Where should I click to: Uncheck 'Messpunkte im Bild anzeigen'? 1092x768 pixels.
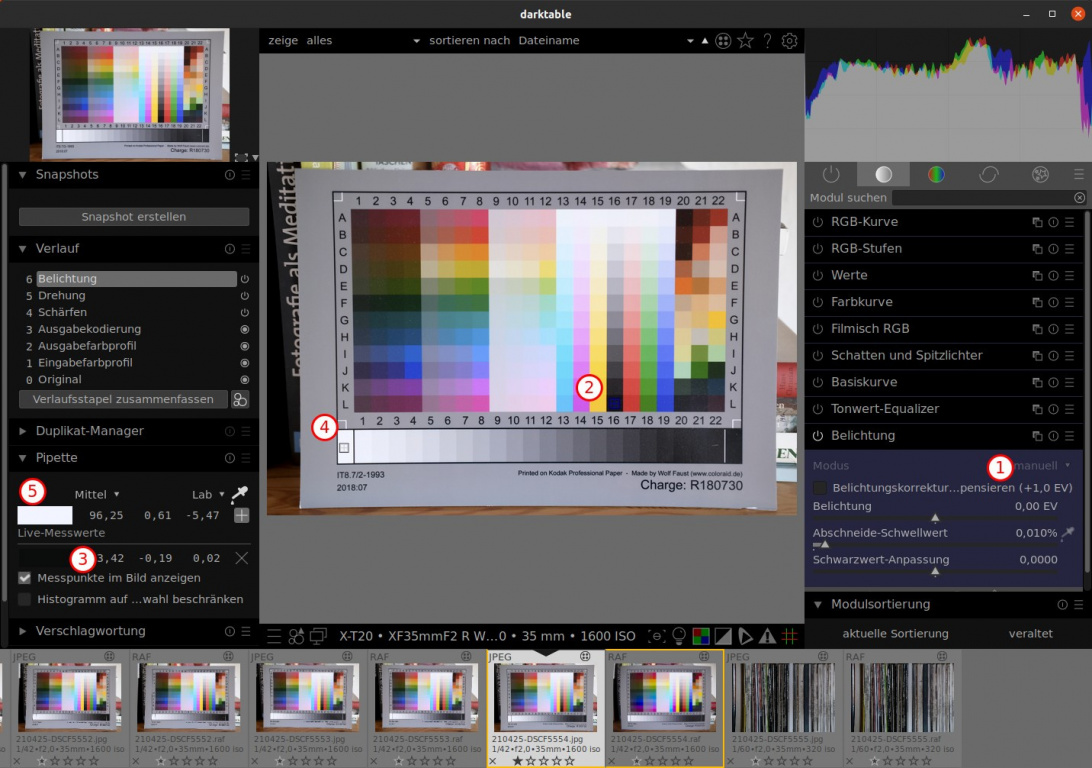tap(25, 578)
